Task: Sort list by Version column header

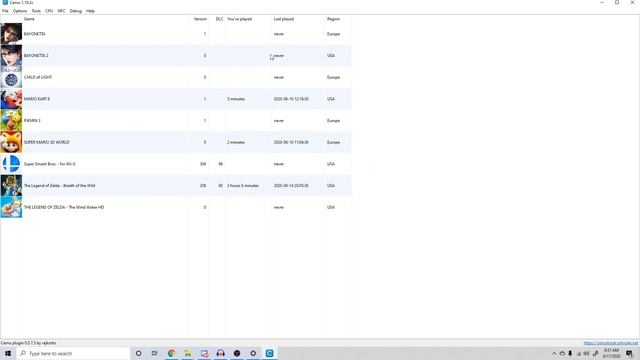Action: (200, 19)
